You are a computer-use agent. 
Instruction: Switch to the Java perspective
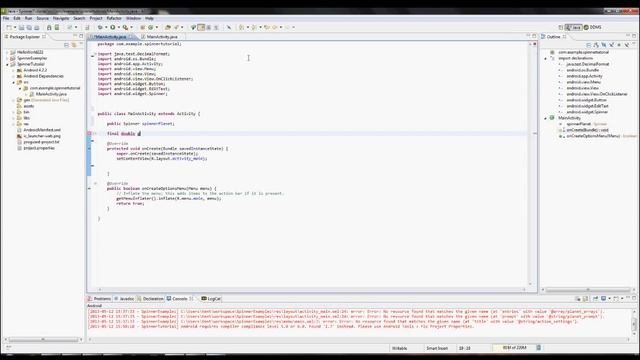coord(573,27)
